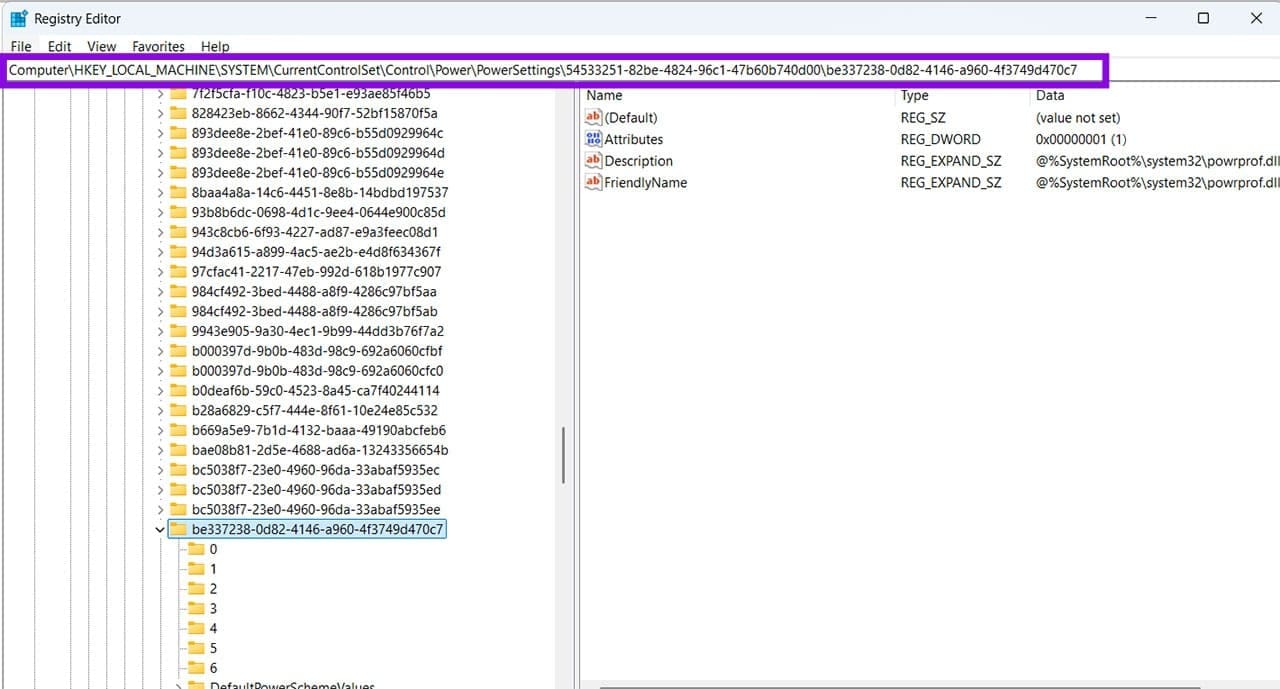This screenshot has height=689, width=1280.
Task: Click folder icon of key b000397d ending cfc0
Action: [x=178, y=370]
